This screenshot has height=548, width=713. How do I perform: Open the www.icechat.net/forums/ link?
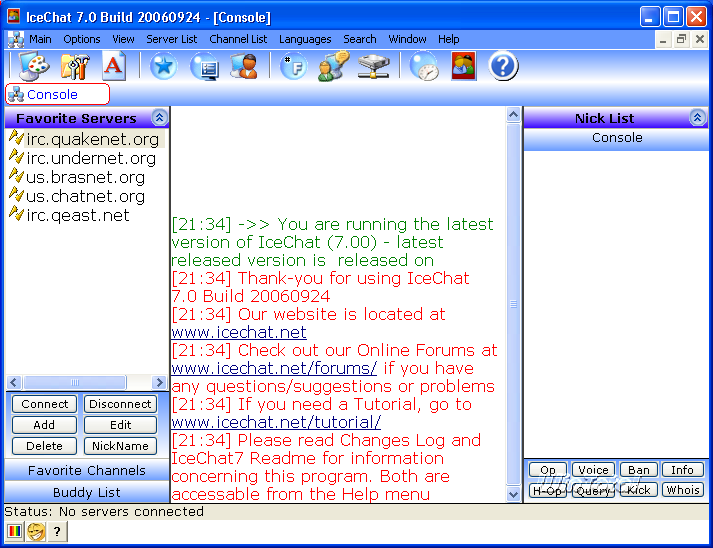(x=274, y=368)
